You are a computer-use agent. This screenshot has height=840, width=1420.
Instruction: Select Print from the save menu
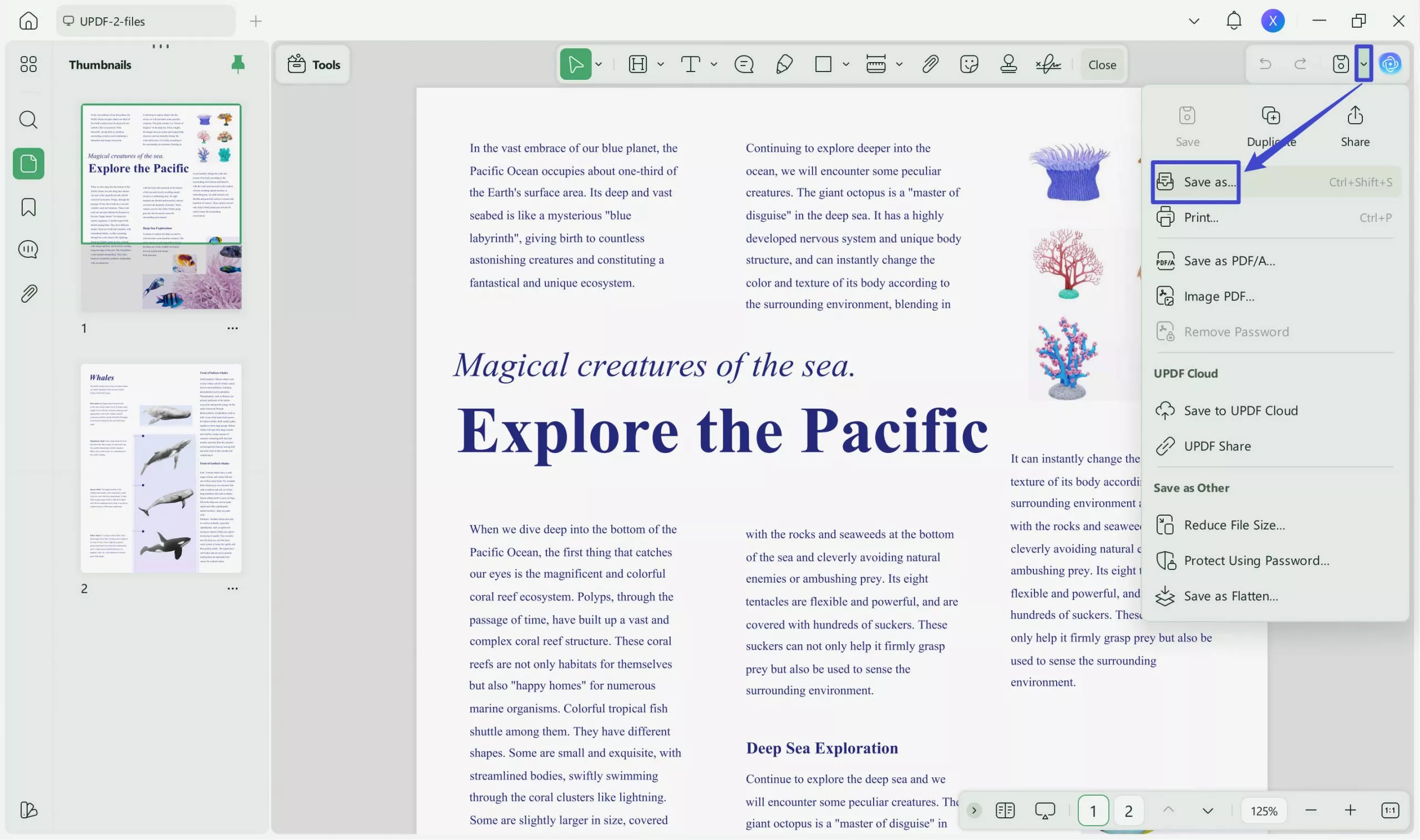1202,217
